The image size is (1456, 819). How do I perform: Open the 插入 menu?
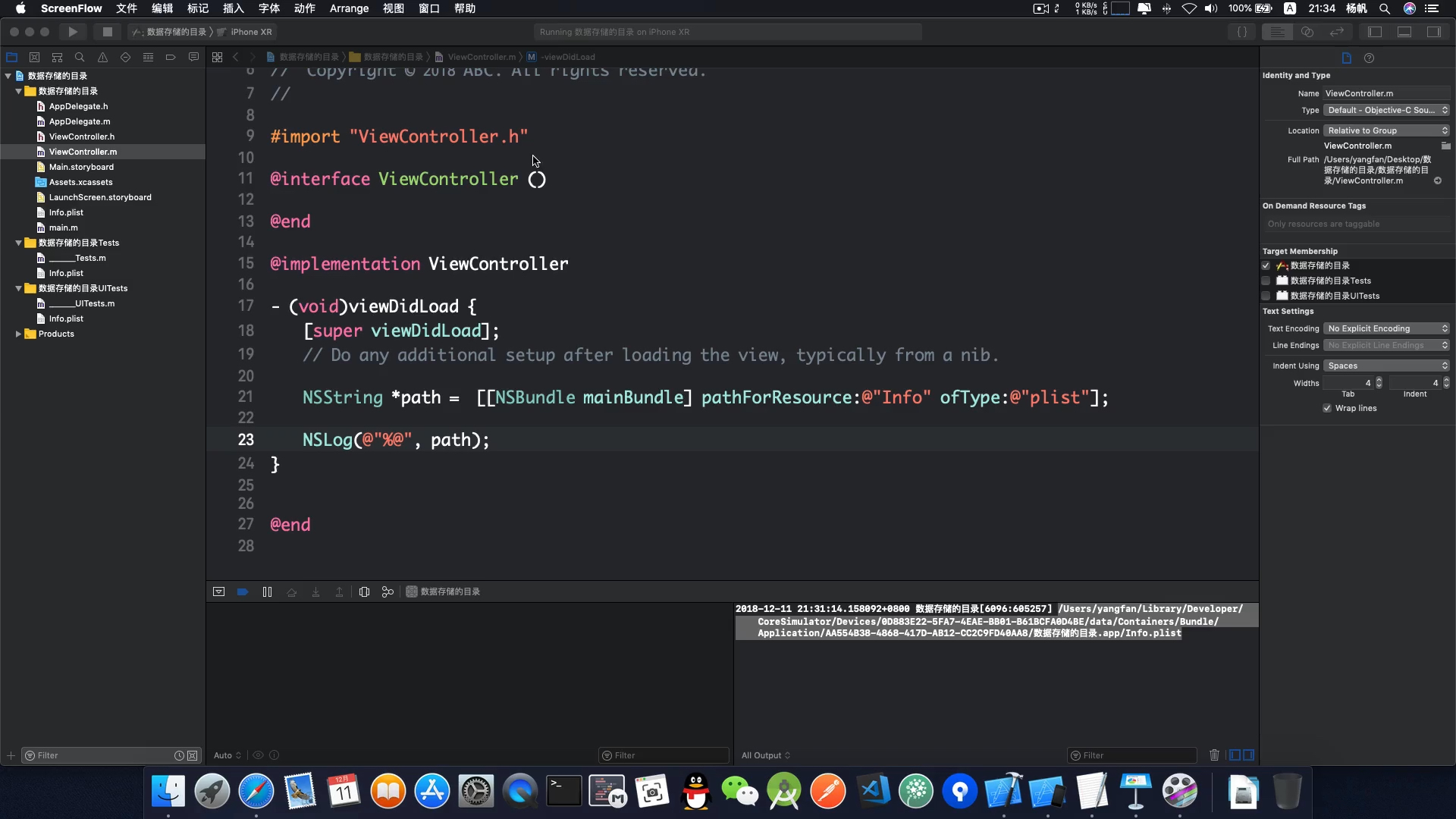point(234,8)
